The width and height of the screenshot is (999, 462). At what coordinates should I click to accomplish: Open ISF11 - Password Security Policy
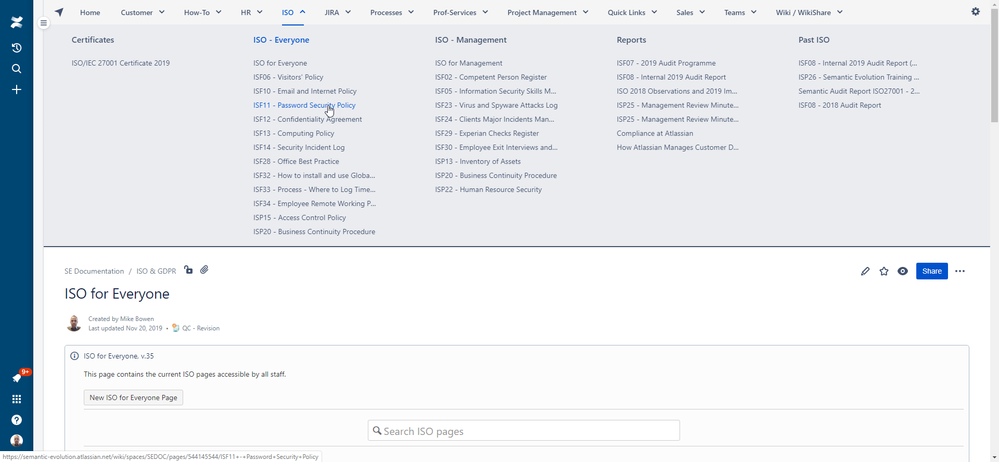click(x=304, y=105)
